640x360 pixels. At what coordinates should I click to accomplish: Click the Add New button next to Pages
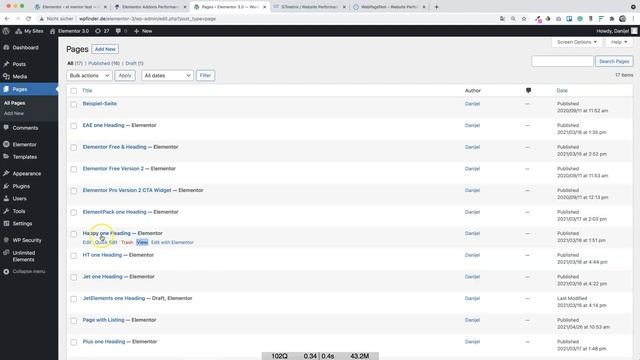[x=105, y=49]
